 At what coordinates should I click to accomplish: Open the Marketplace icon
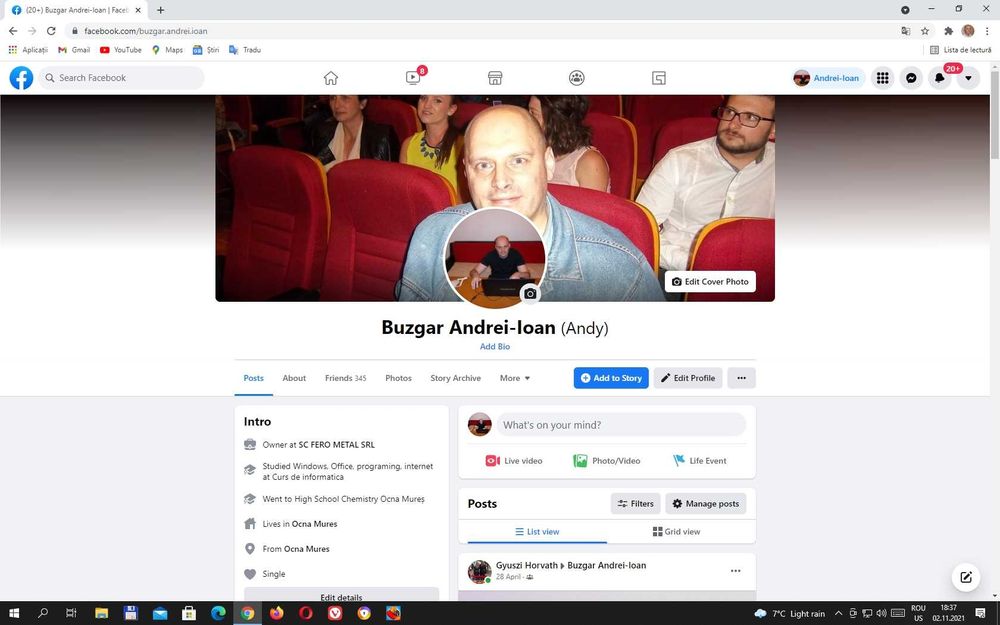point(495,78)
